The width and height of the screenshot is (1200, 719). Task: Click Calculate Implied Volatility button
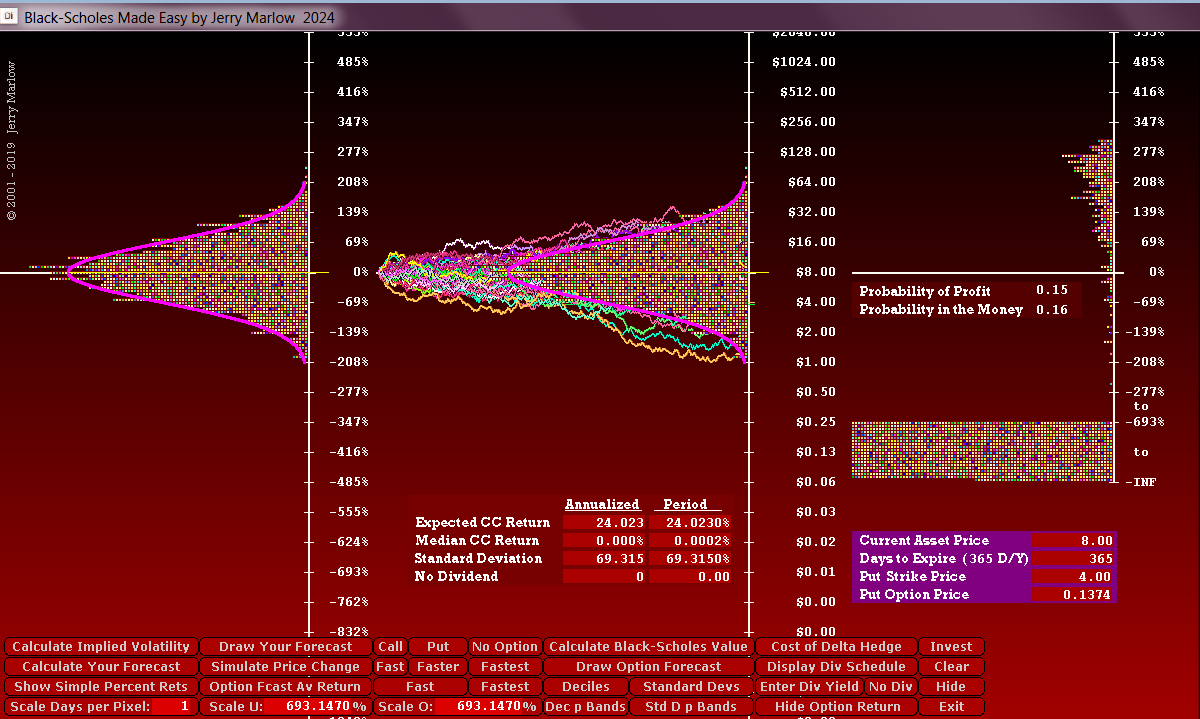[x=101, y=647]
